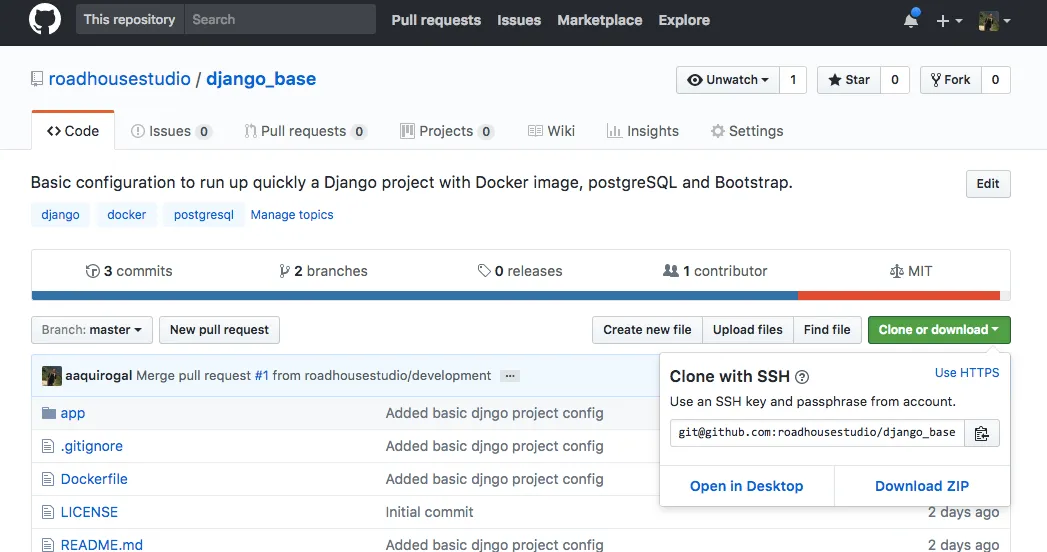Click Open in Desktop
This screenshot has height=552, width=1047.
click(747, 486)
